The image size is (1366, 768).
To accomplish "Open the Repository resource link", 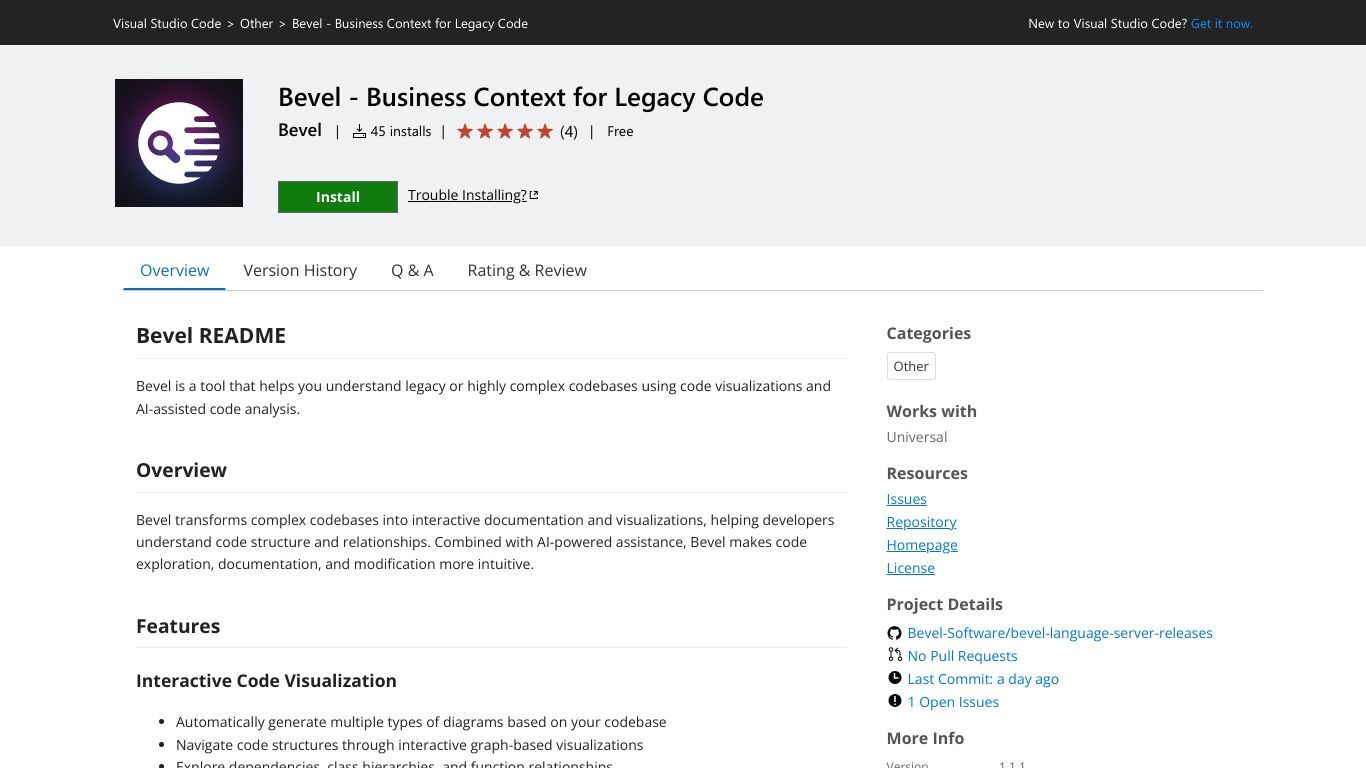I will tap(921, 522).
